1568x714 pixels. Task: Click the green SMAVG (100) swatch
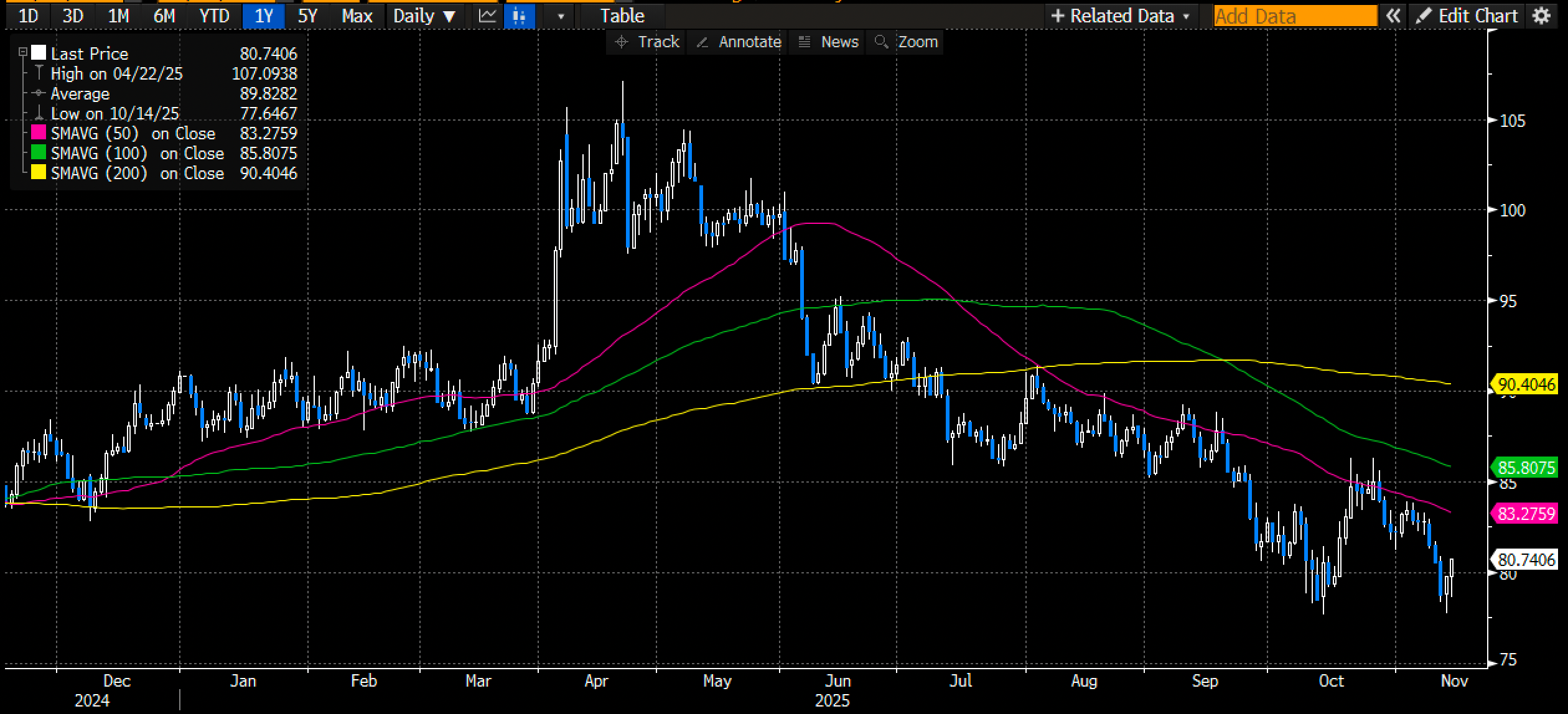(x=39, y=153)
